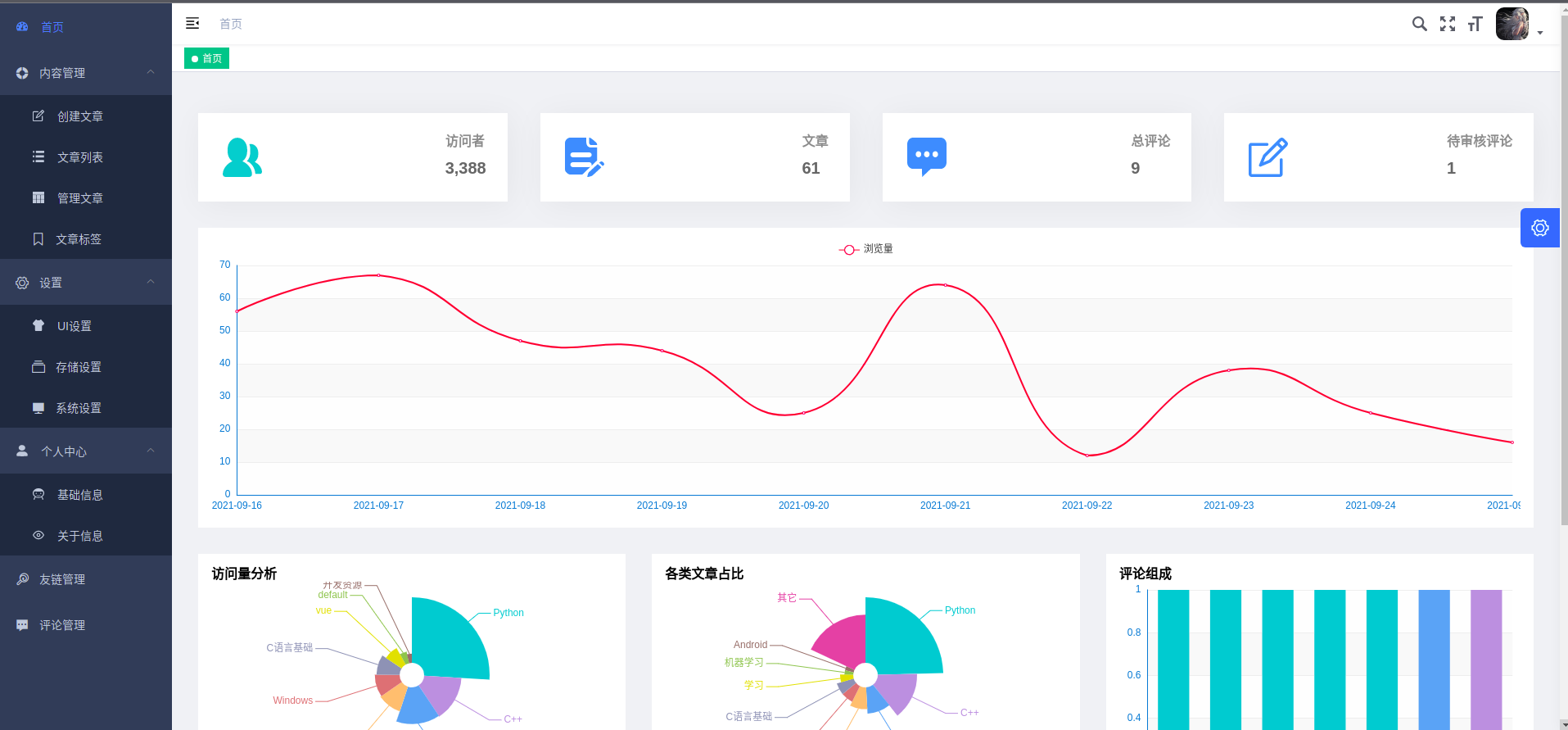
Task: Click the 61 article count
Action: click(811, 168)
